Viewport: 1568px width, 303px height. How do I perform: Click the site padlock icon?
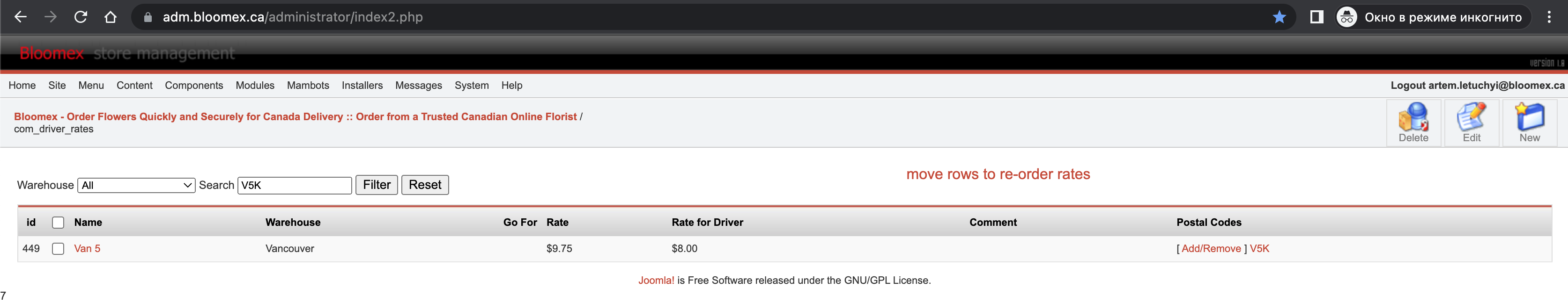(148, 18)
